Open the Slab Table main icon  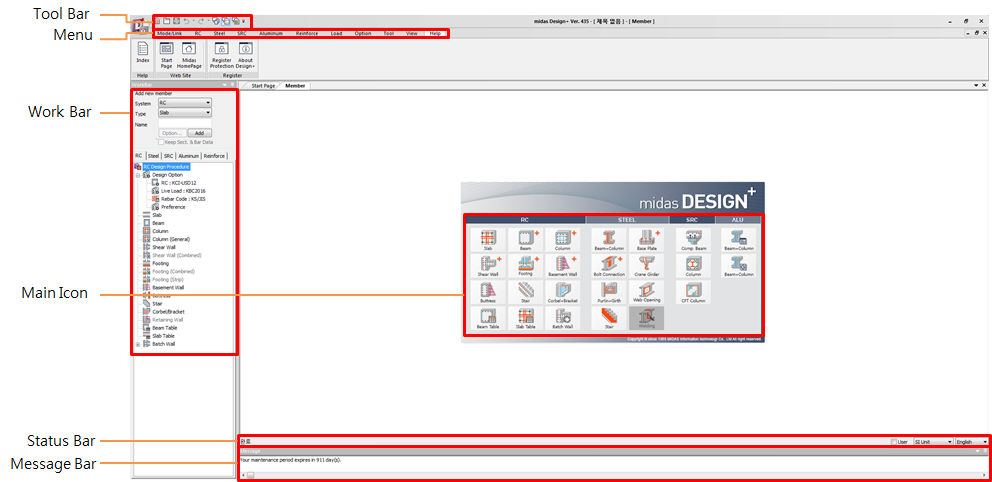(x=525, y=318)
